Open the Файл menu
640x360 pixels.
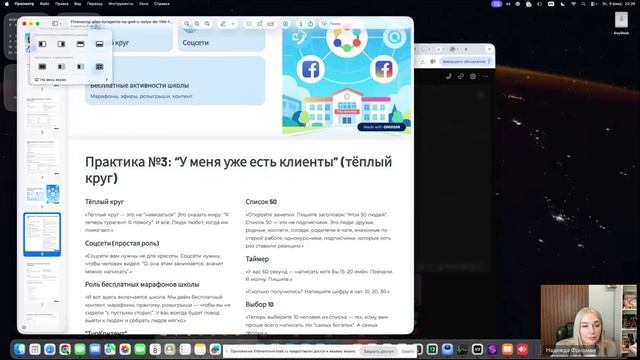click(44, 4)
